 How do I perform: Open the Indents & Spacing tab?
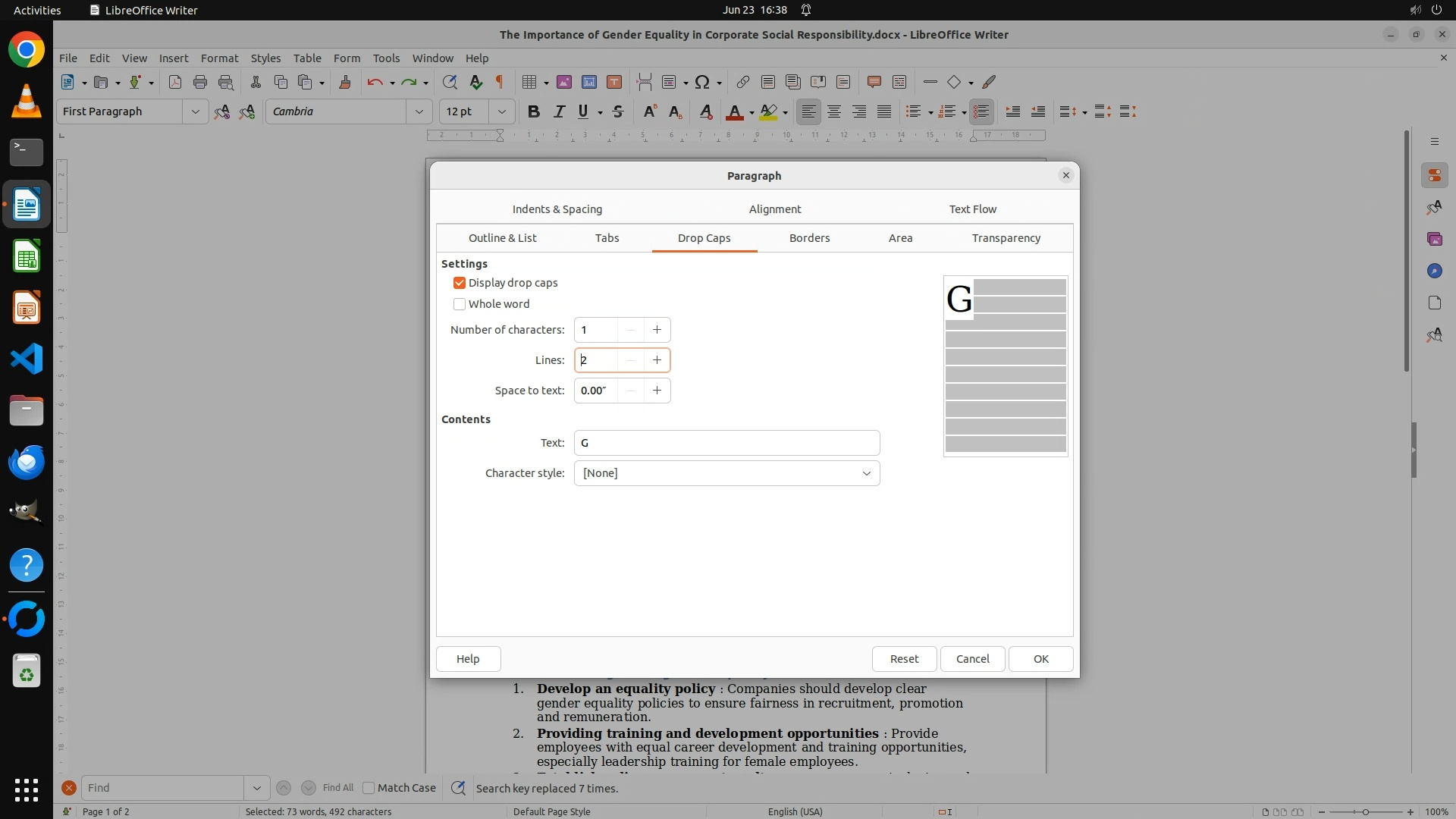[557, 209]
